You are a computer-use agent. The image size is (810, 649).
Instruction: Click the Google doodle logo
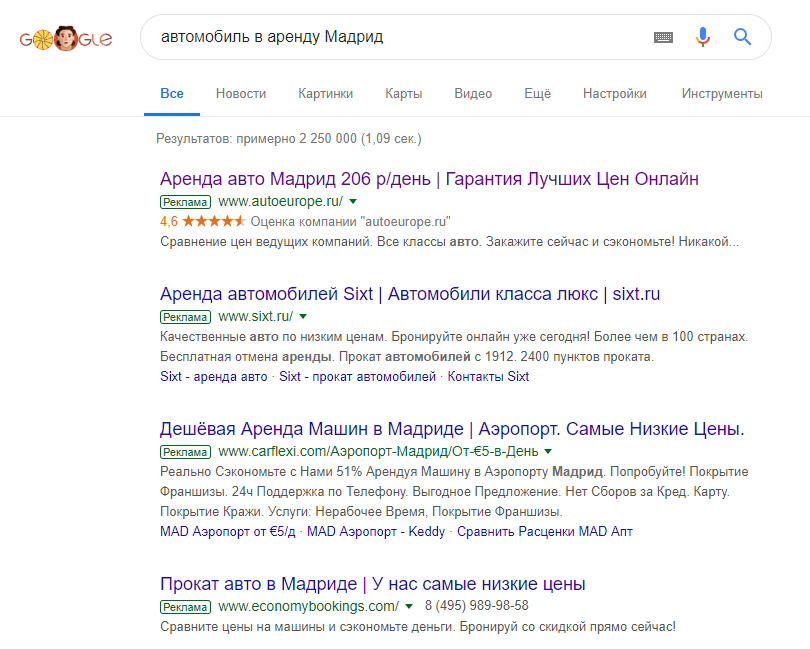[x=66, y=39]
